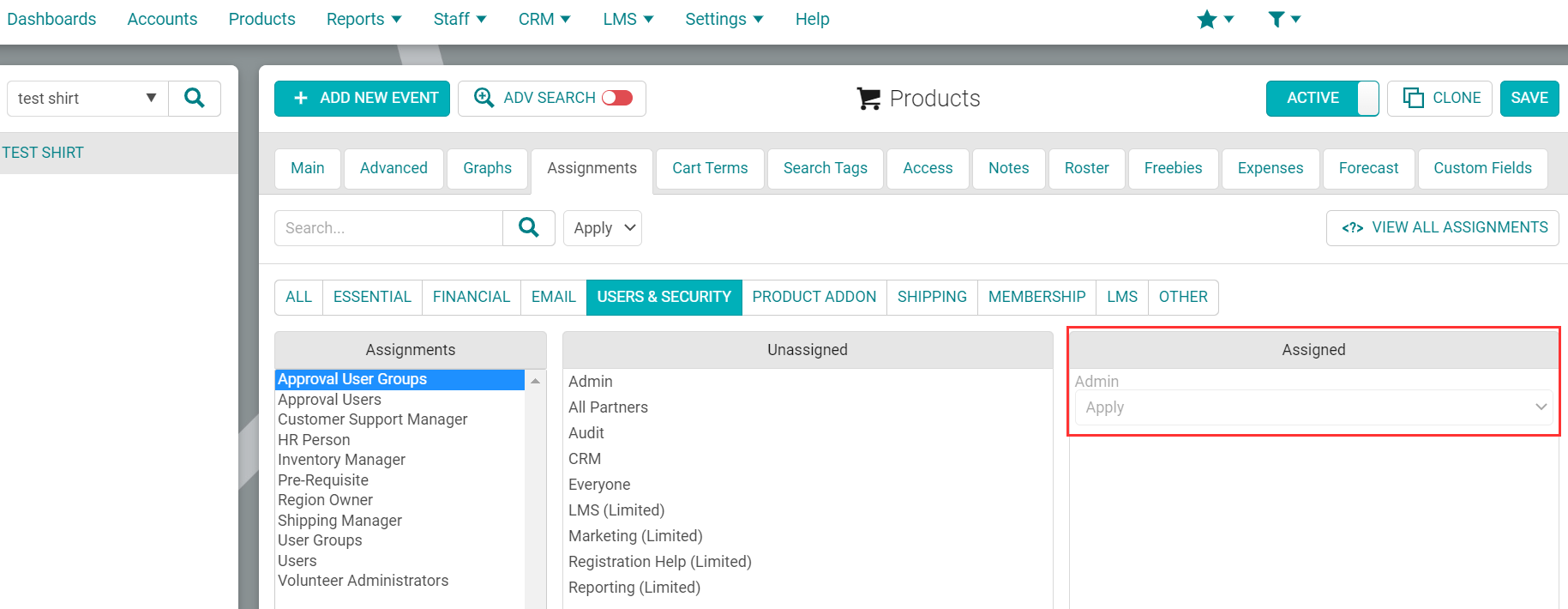
Task: Filter by OTHER assignments
Action: tap(1183, 297)
